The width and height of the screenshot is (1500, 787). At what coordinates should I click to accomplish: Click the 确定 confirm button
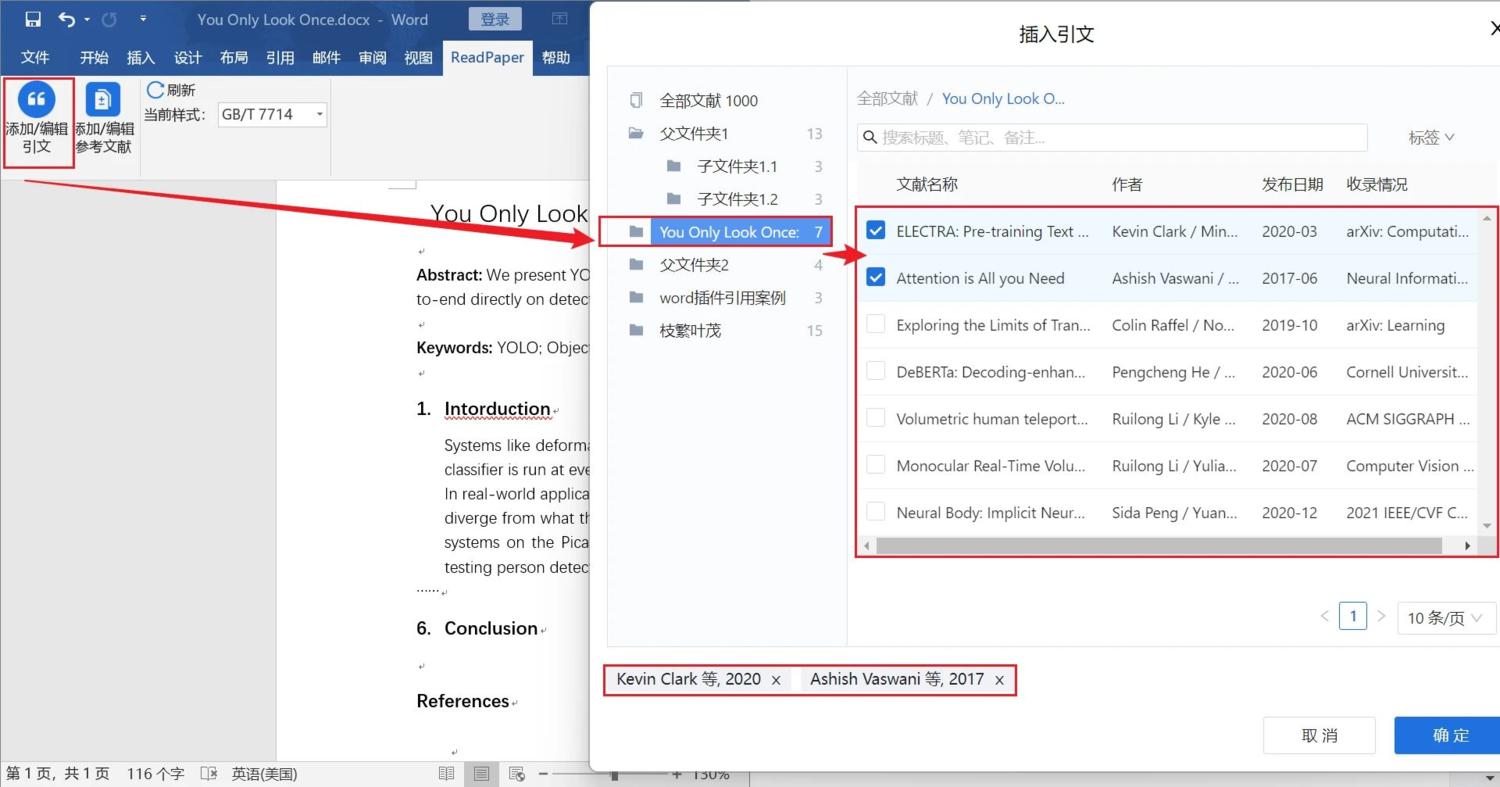pos(1449,735)
